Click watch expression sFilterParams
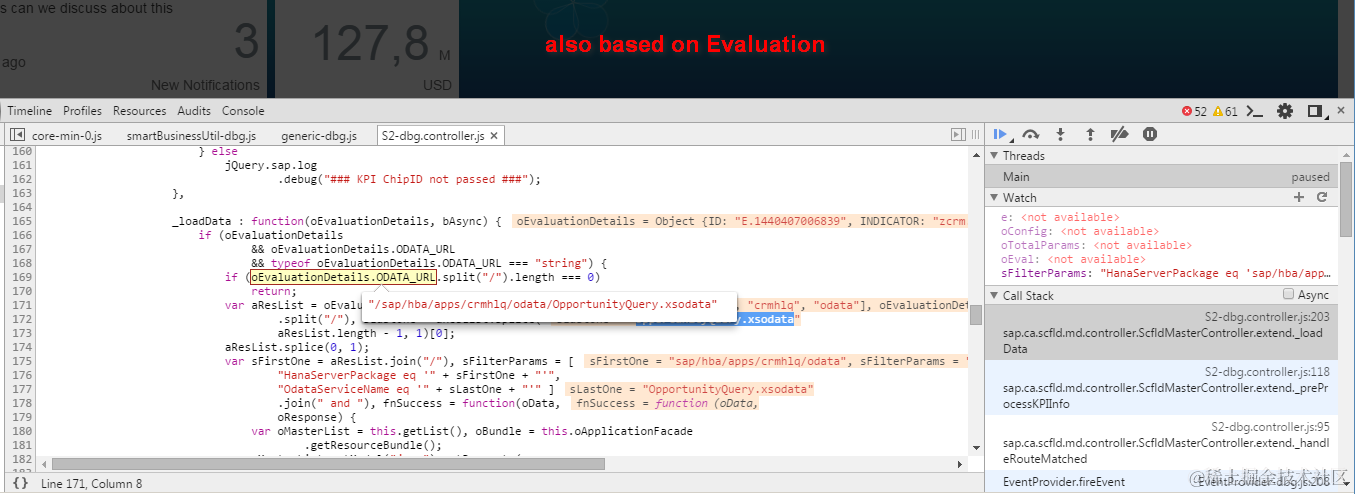Image resolution: width=1355 pixels, height=494 pixels. [x=1165, y=272]
